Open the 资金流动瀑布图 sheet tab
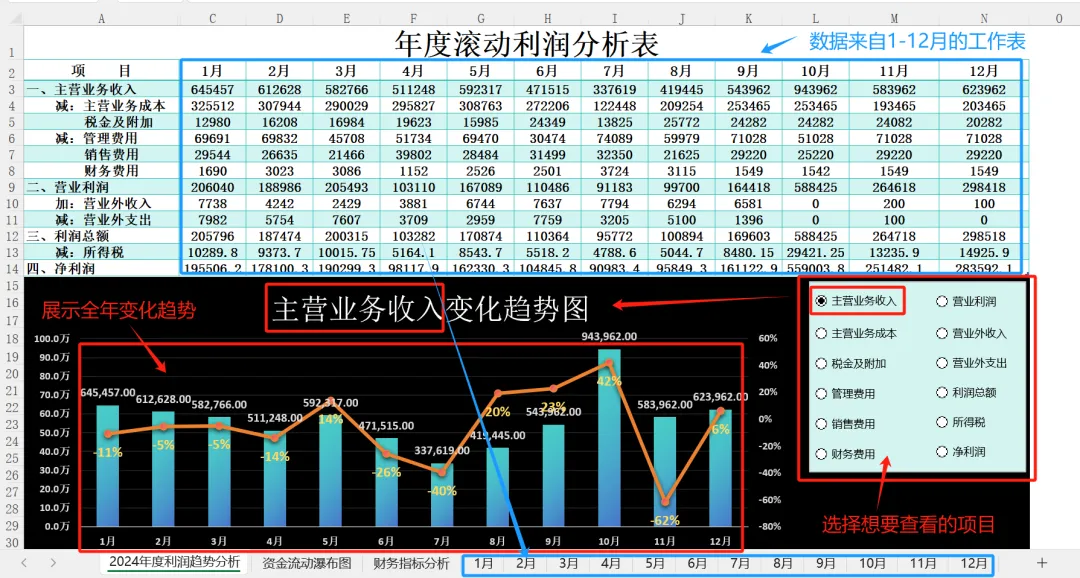The width and height of the screenshot is (1080, 578). tap(307, 564)
